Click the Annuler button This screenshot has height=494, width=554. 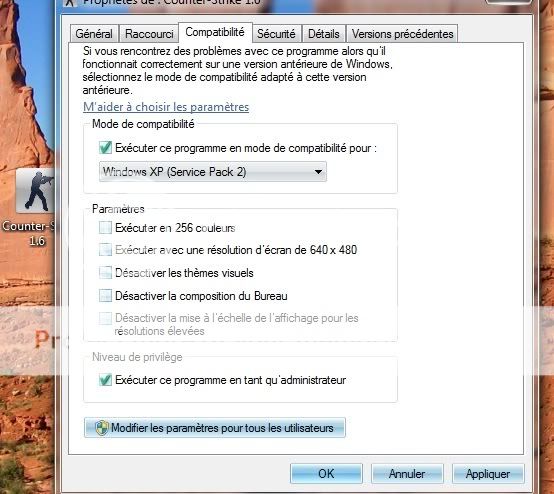point(407,474)
